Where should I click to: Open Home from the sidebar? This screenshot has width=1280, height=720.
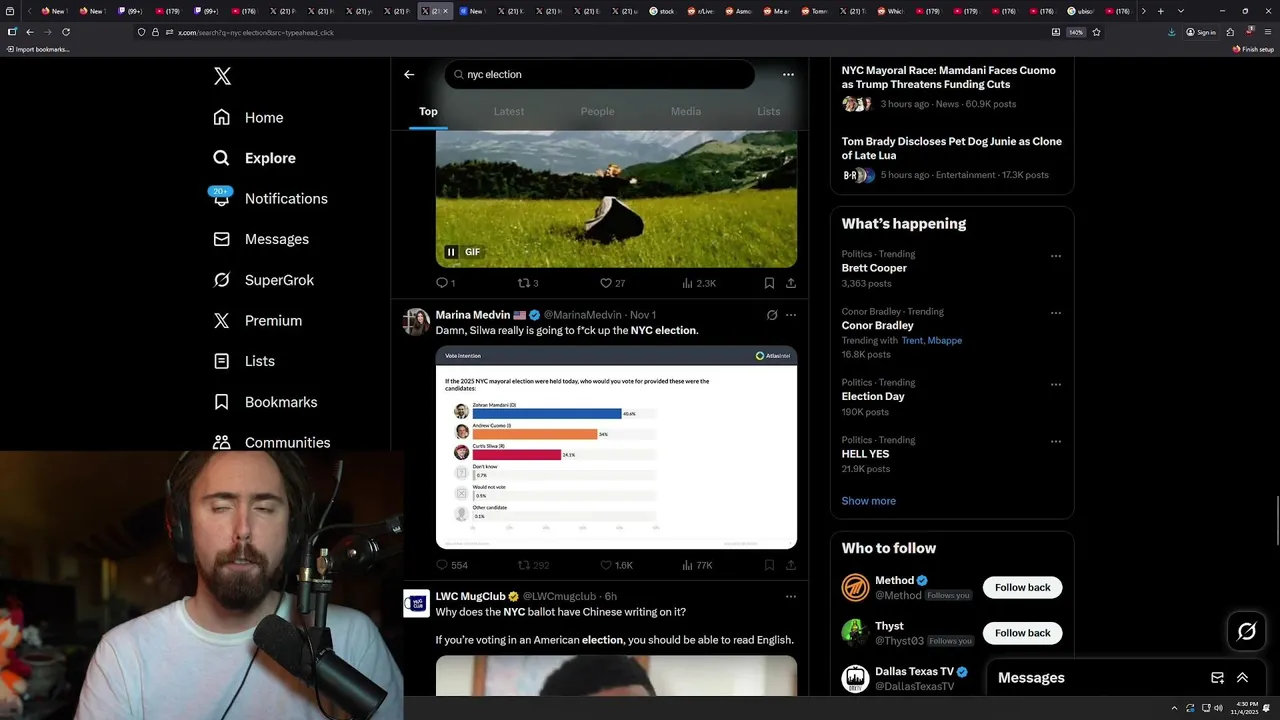click(248, 117)
